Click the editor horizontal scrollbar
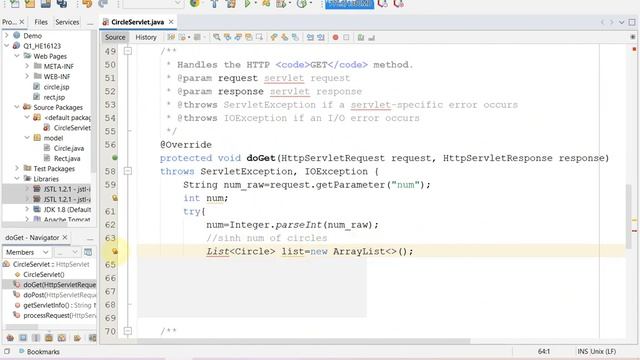 tap(304, 341)
